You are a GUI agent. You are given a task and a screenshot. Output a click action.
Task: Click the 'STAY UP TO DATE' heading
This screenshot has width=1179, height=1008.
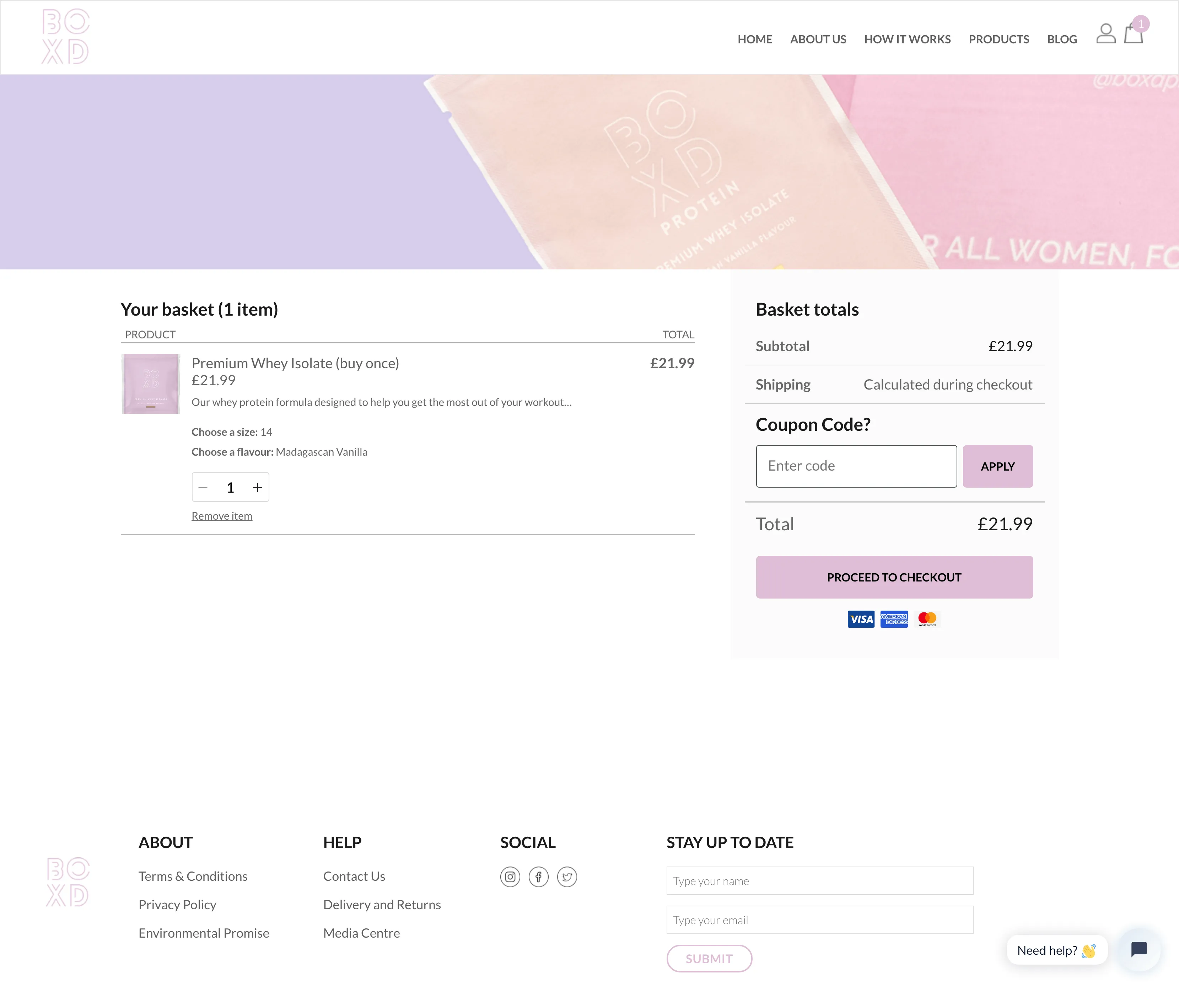[730, 842]
